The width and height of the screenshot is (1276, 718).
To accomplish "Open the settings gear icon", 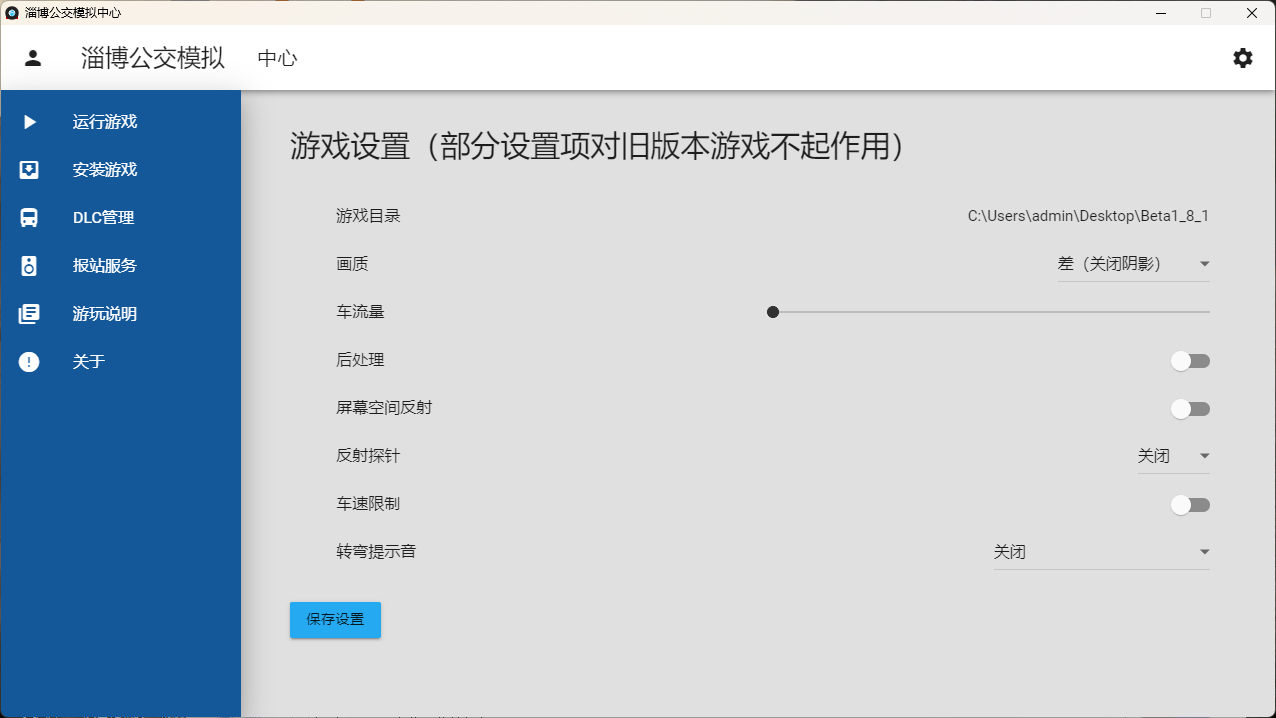I will click(x=1242, y=58).
